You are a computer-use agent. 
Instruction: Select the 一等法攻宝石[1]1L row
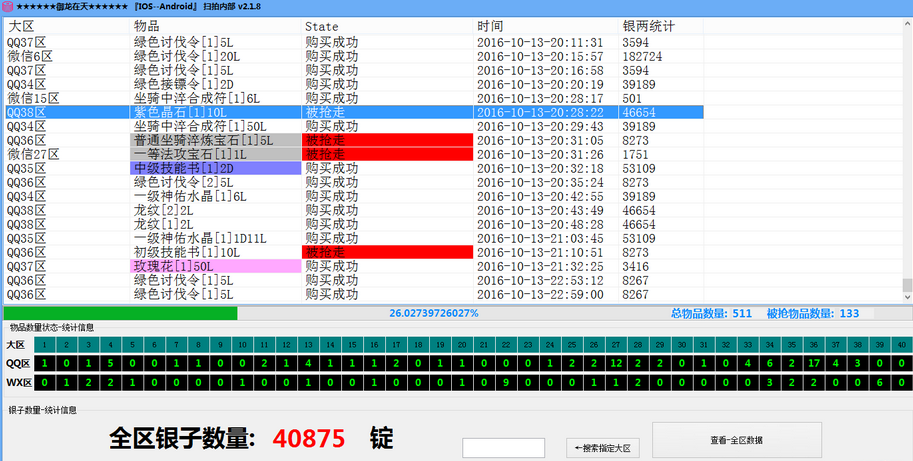click(215, 155)
